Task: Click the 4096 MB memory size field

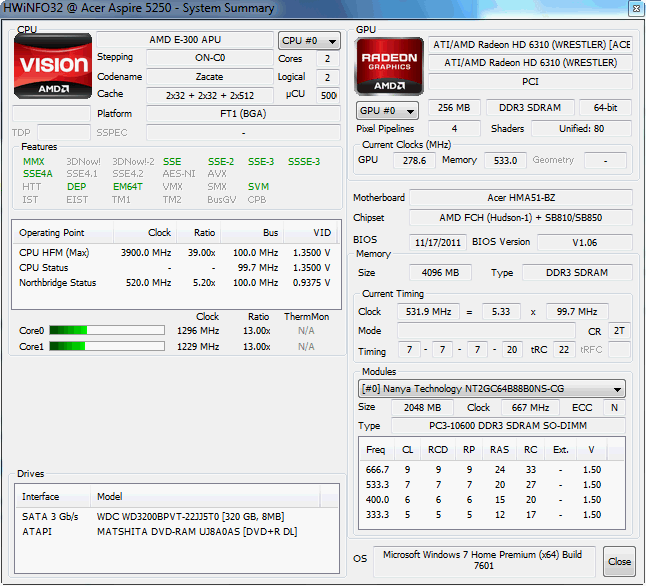Action: pos(440,273)
